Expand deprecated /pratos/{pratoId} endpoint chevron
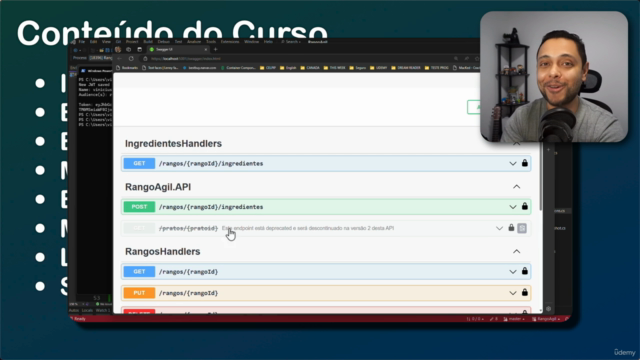Viewport: 640px width, 360px height. (499, 228)
